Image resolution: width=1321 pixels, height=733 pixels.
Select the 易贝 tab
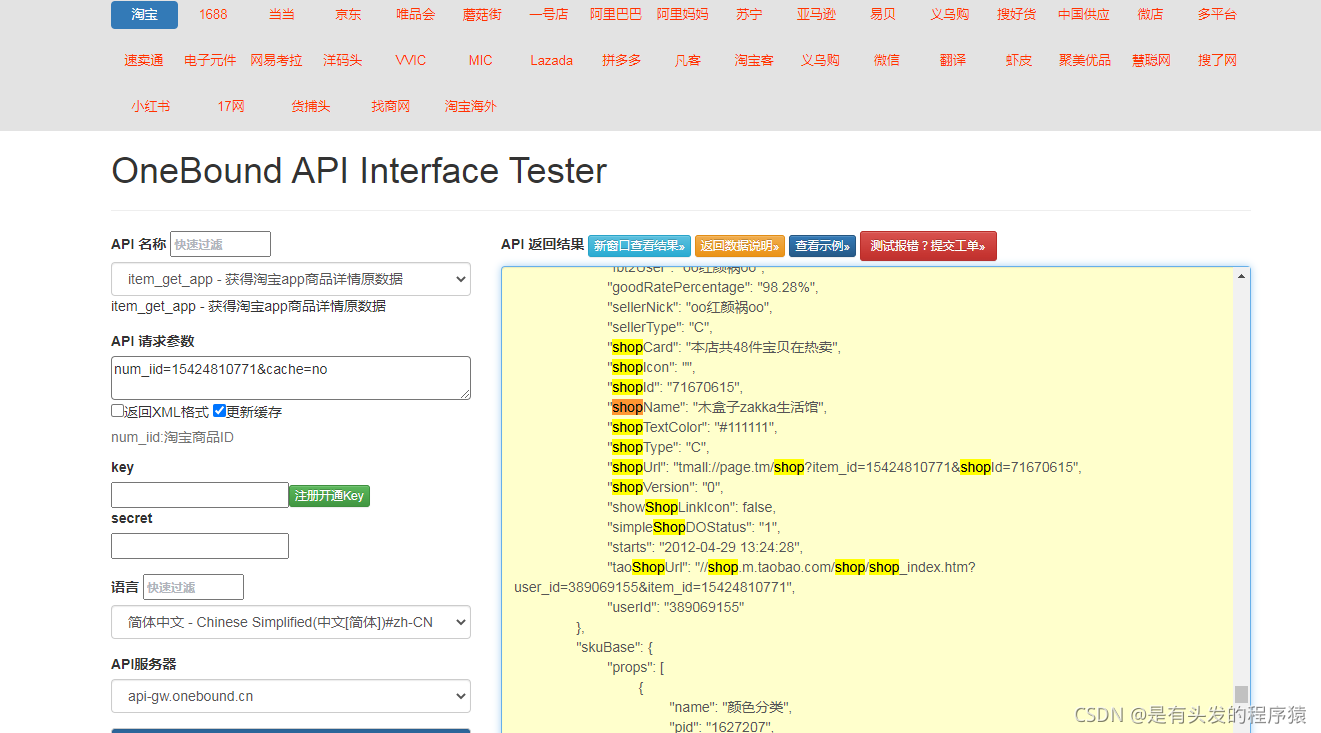click(883, 15)
